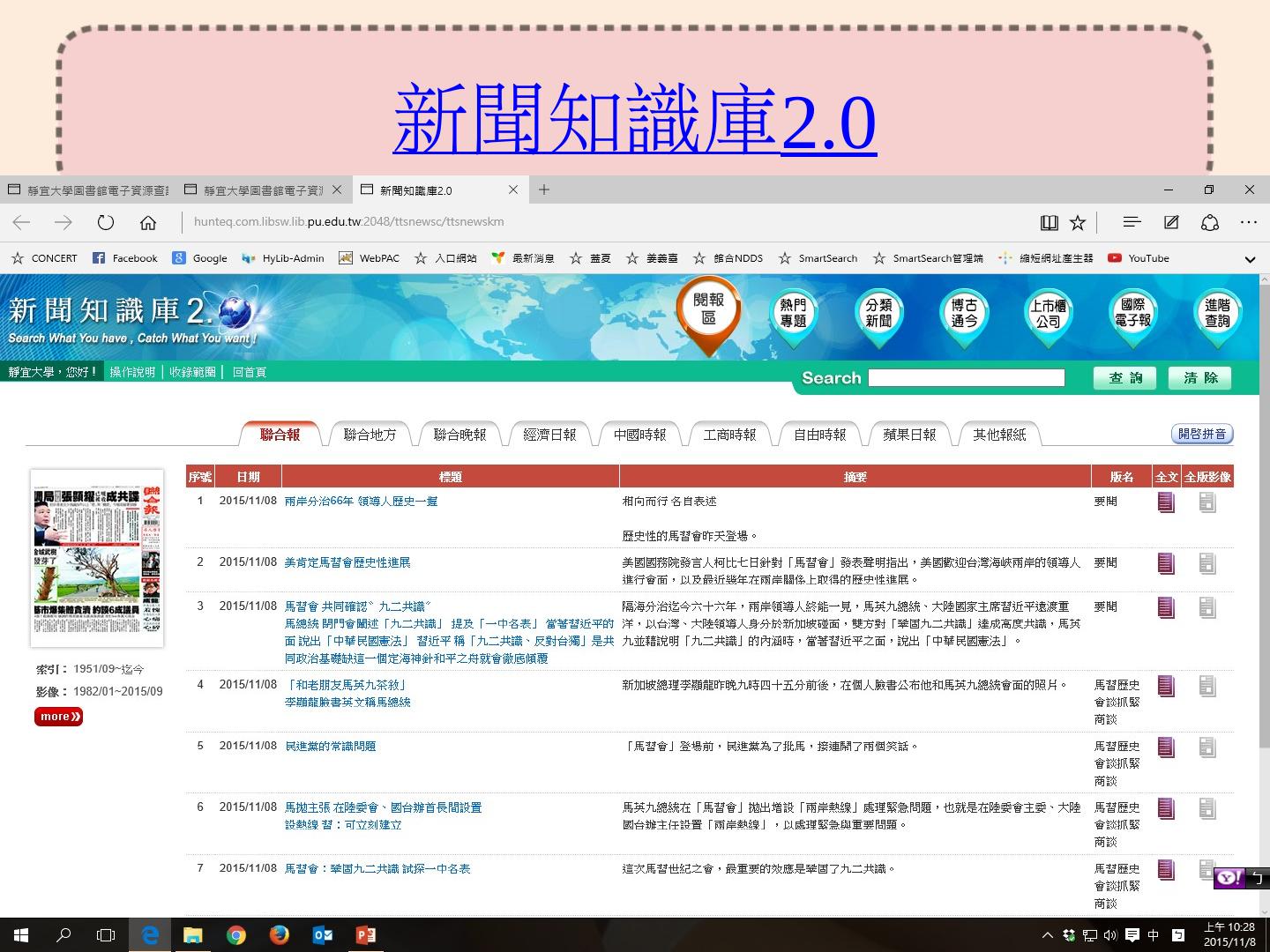The image size is (1270, 952).
Task: Open PowerPoint from the Windows taskbar
Action: [x=365, y=934]
